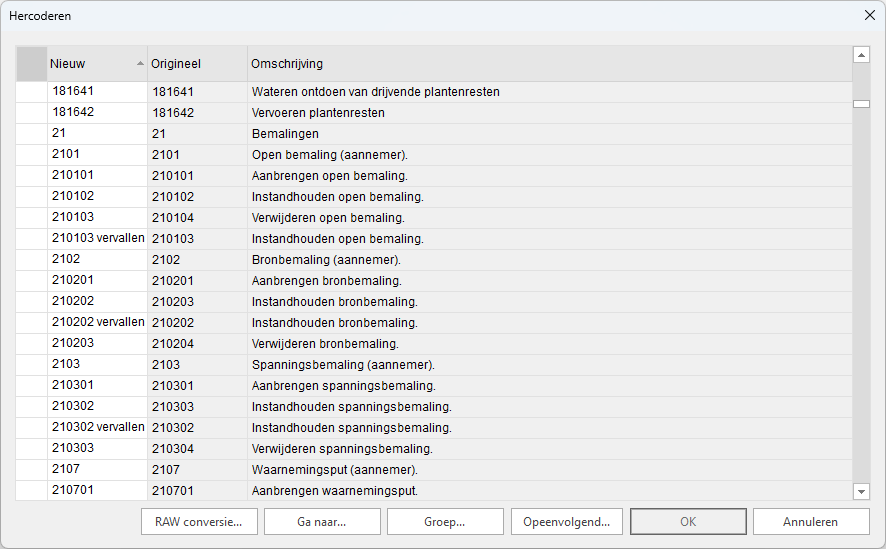This screenshot has width=886, height=549.
Task: Close the Hercoderen dialog window
Action: (x=868, y=16)
